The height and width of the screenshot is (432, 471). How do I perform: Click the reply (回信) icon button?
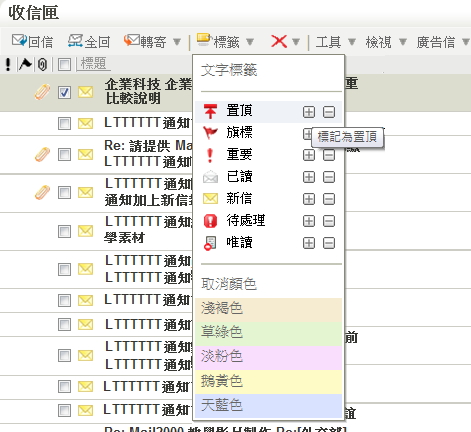pyautogui.click(x=19, y=41)
